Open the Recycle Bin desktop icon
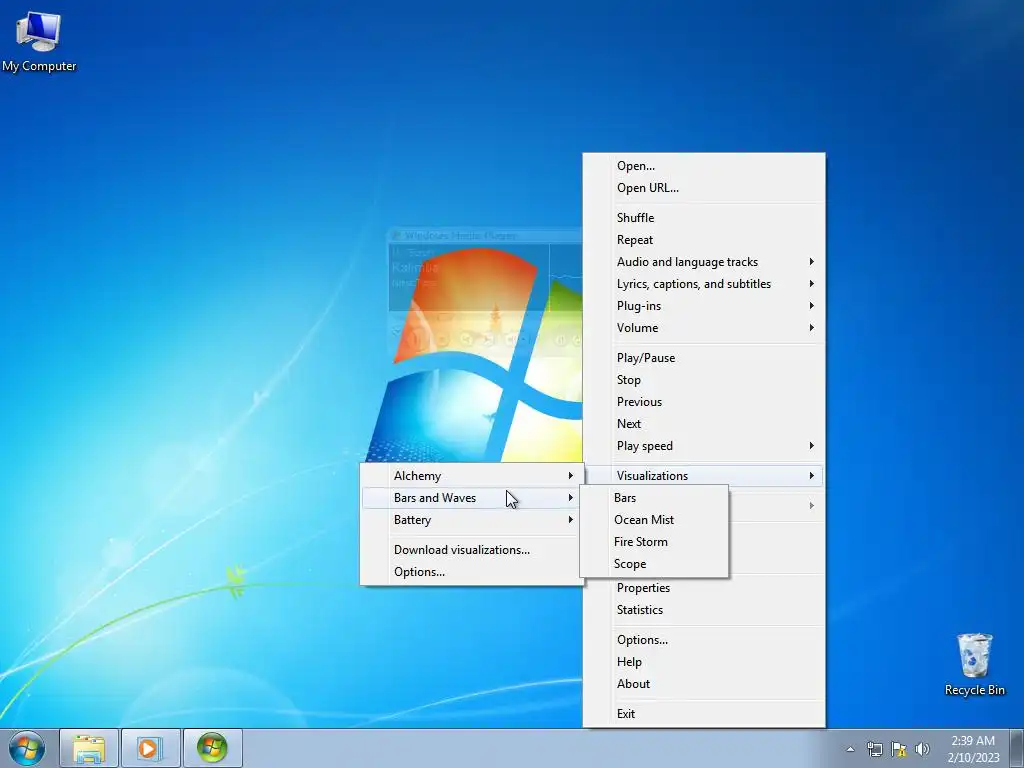This screenshot has width=1024, height=768. [974, 664]
